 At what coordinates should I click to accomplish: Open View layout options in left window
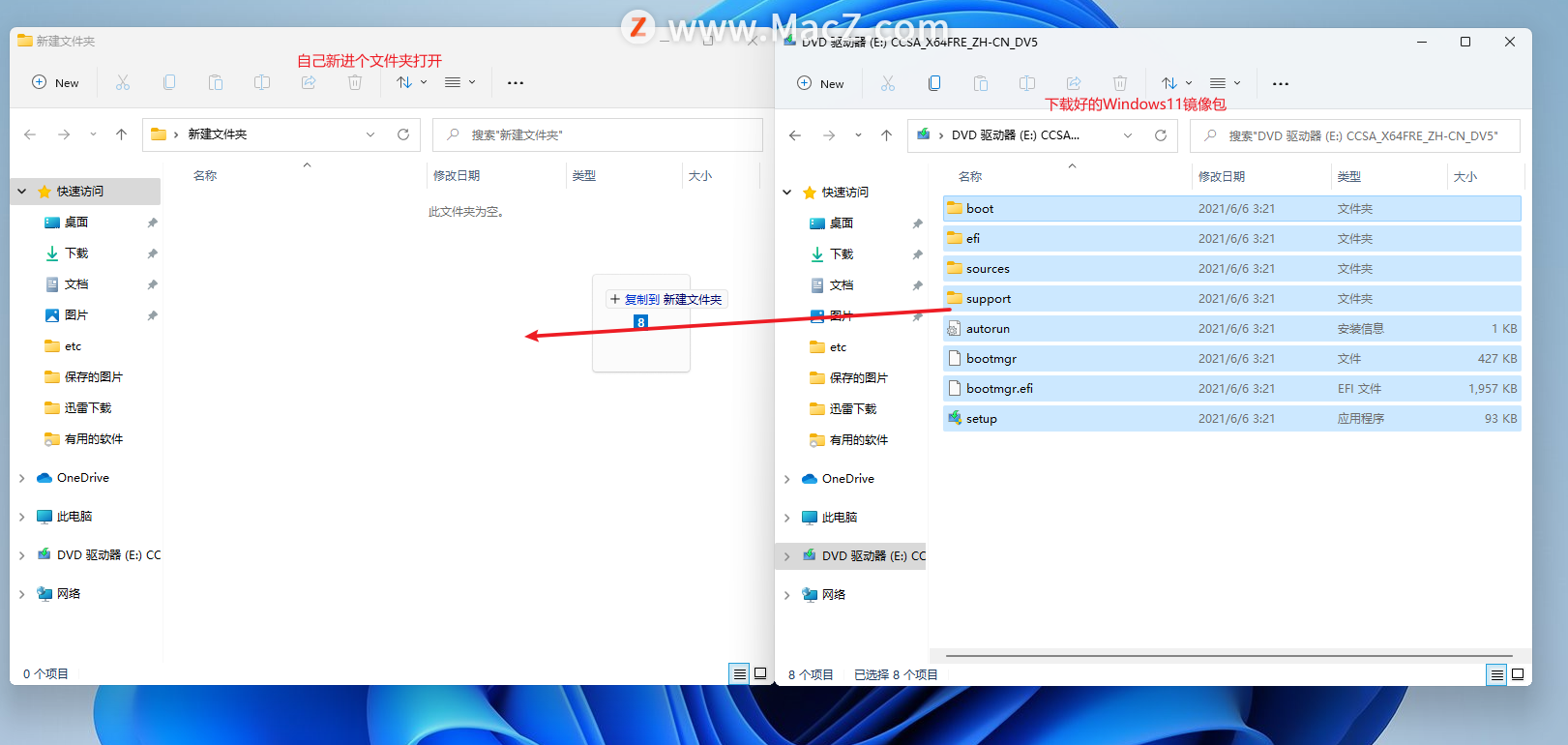click(x=459, y=82)
